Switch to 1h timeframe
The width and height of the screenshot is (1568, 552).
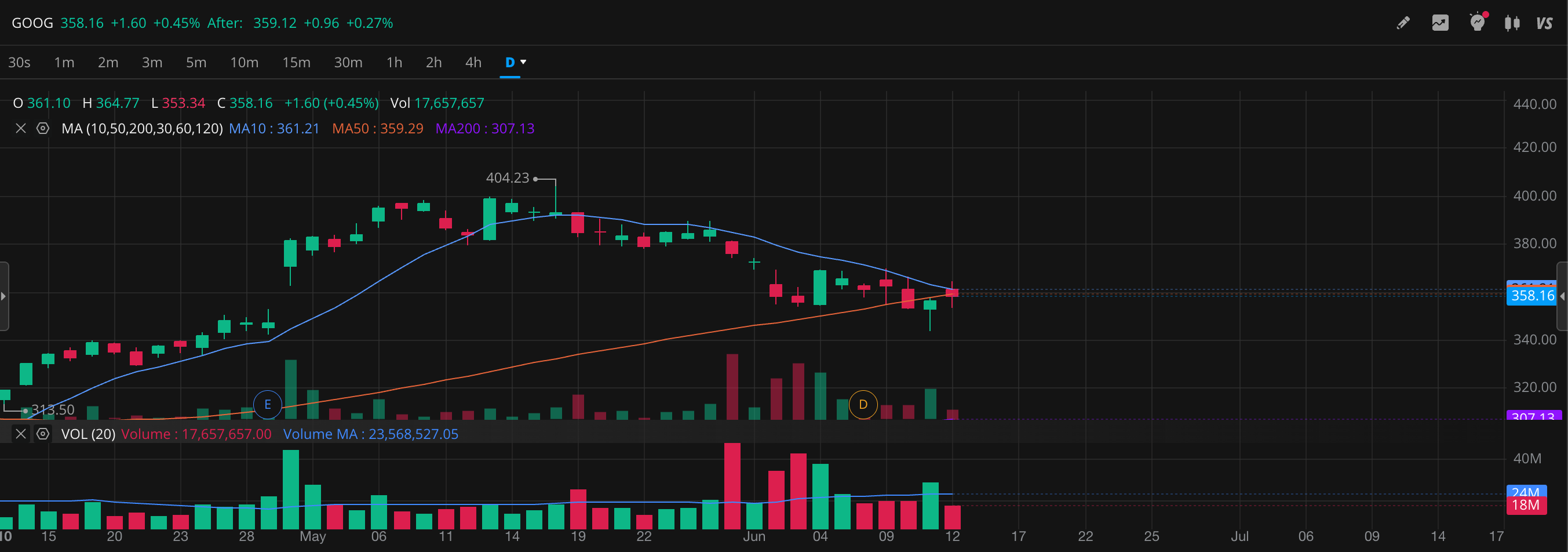click(395, 62)
